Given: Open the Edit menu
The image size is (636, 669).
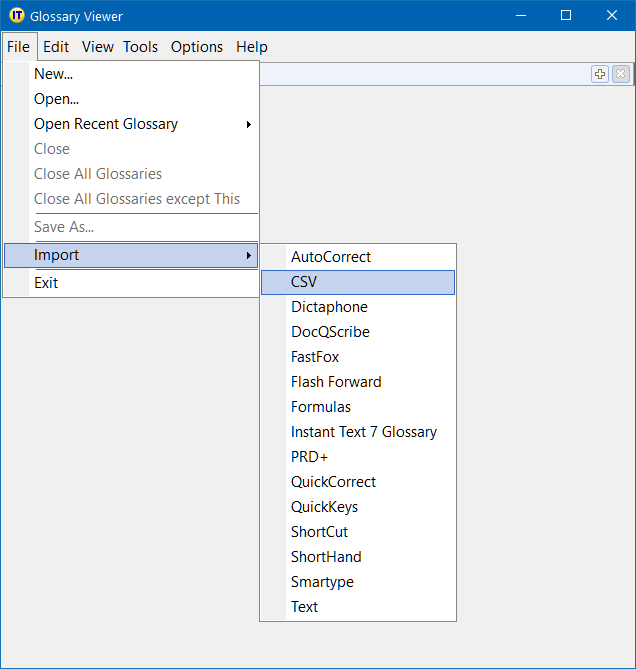Looking at the screenshot, I should point(56,47).
